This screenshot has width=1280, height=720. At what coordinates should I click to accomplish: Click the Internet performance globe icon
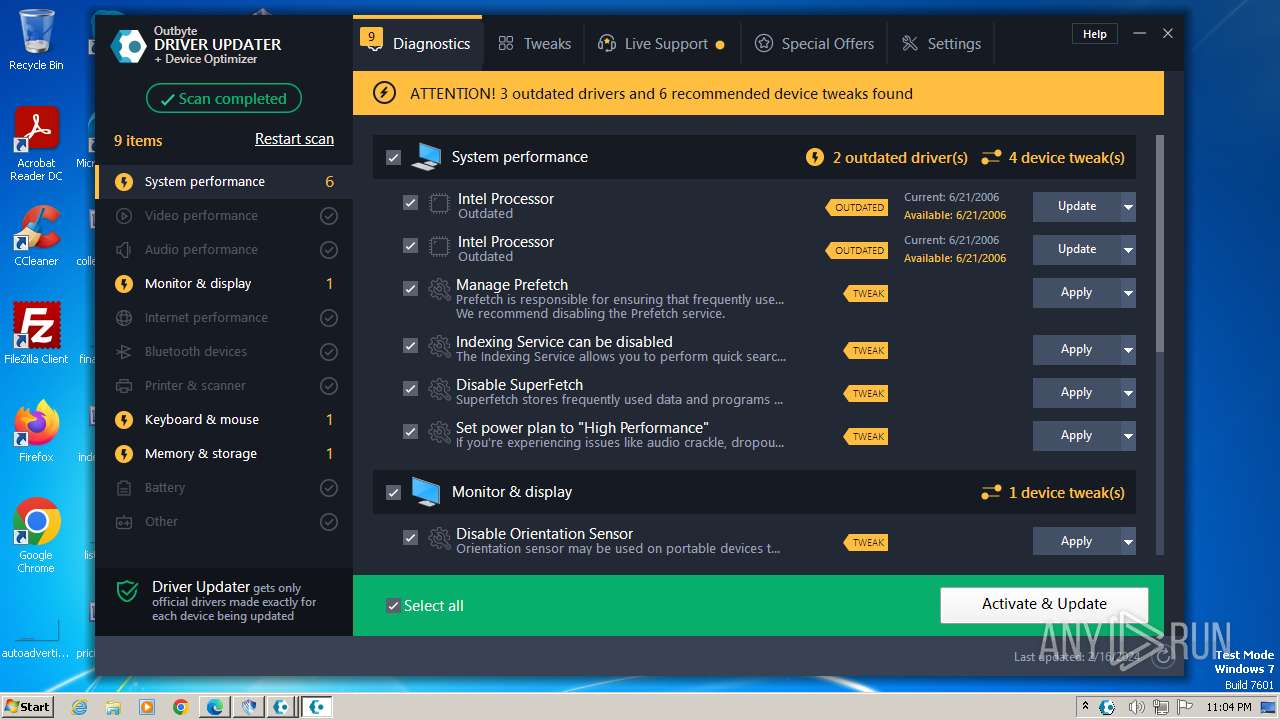pyautogui.click(x=124, y=318)
